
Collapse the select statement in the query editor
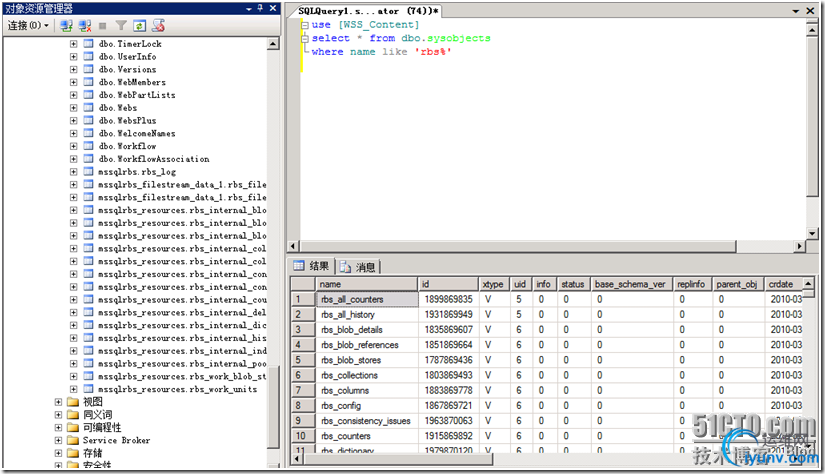click(x=305, y=38)
